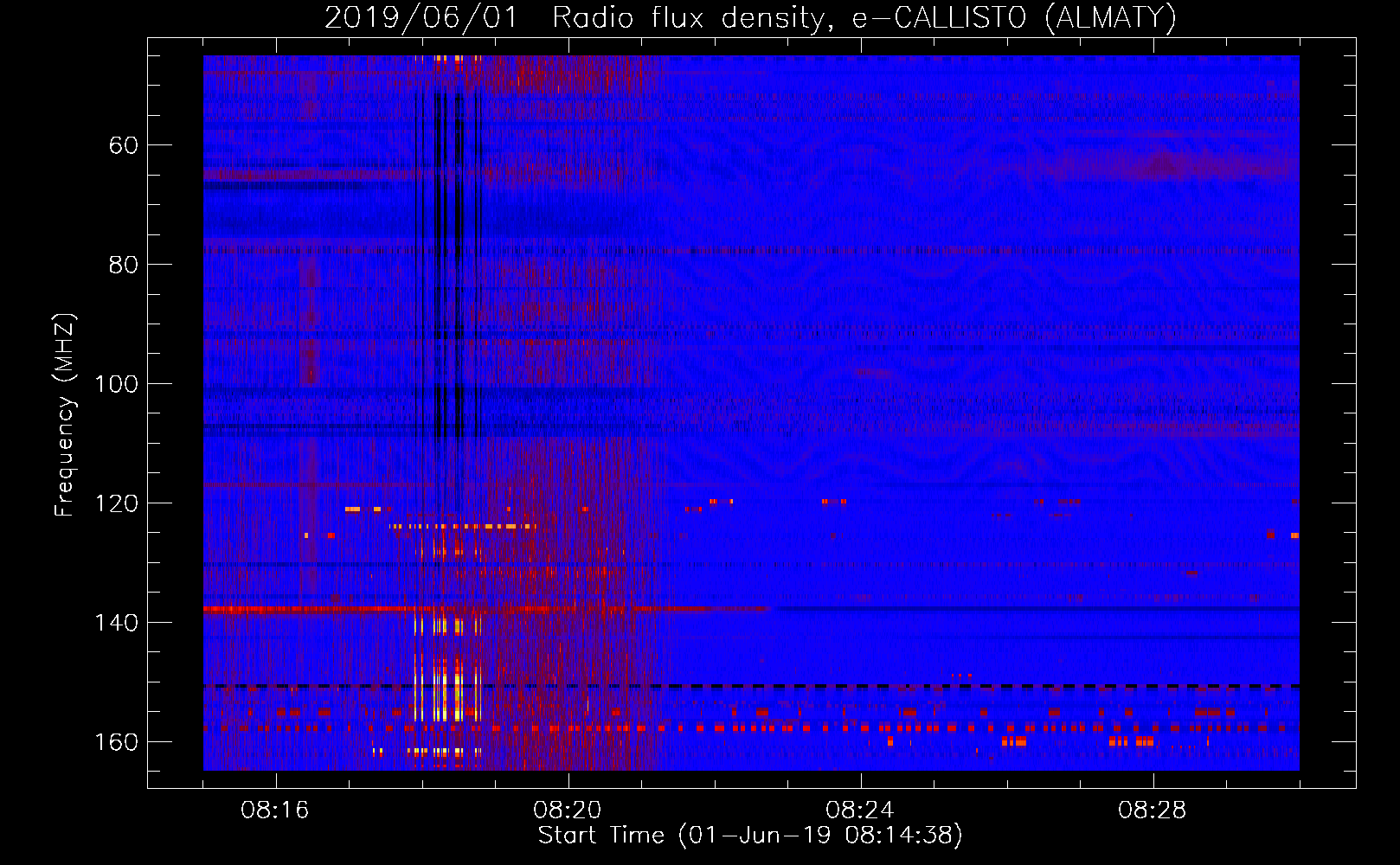Click the x-axis label 'Start Time (01-Jun-19 08:14:38)'
The height and width of the screenshot is (865, 1400).
[x=750, y=836]
